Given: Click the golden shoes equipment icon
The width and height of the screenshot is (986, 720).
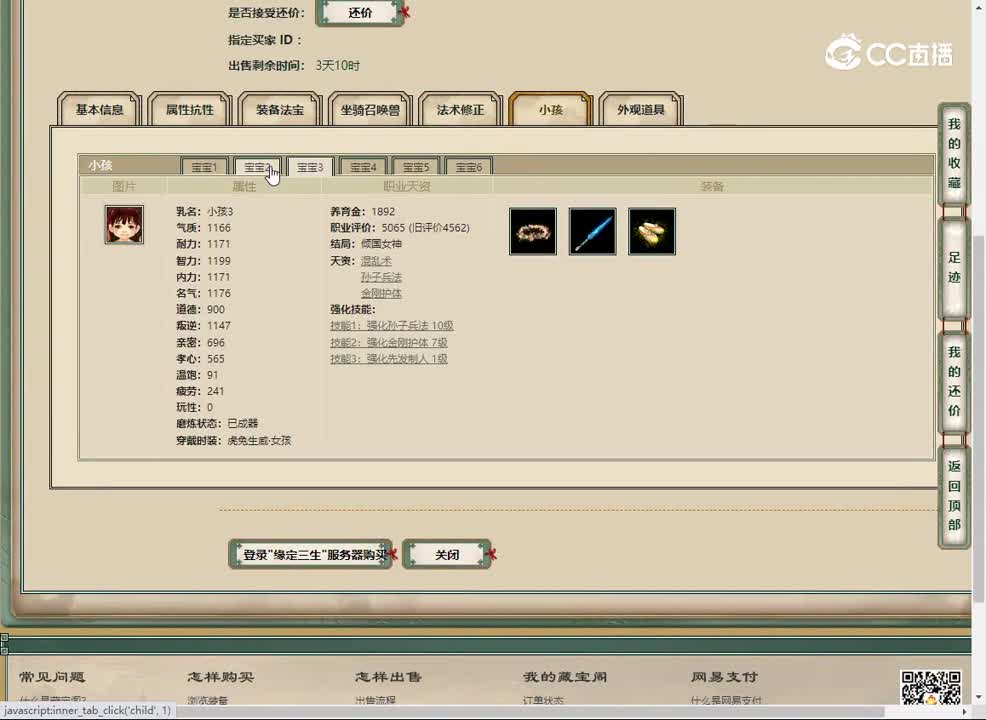Looking at the screenshot, I should pos(652,231).
